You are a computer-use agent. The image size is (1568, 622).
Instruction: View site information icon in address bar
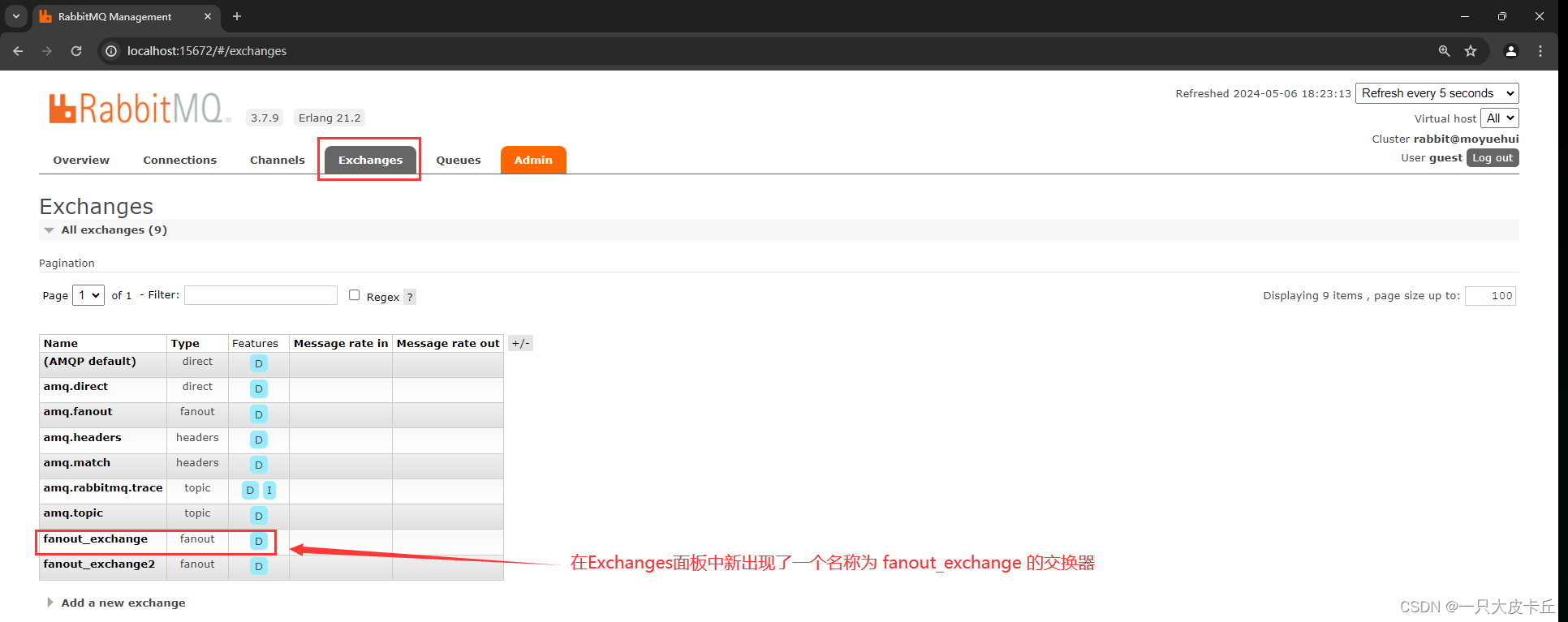[x=112, y=51]
